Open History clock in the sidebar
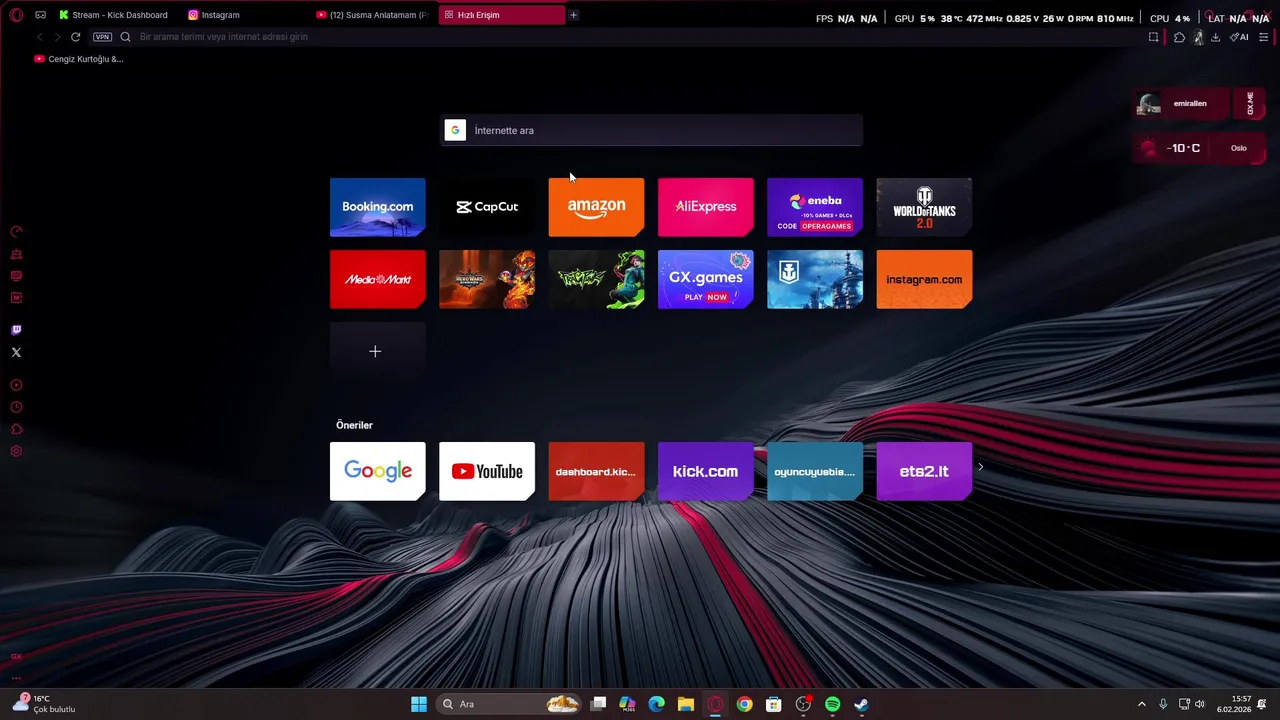Viewport: 1280px width, 720px height. tap(16, 407)
